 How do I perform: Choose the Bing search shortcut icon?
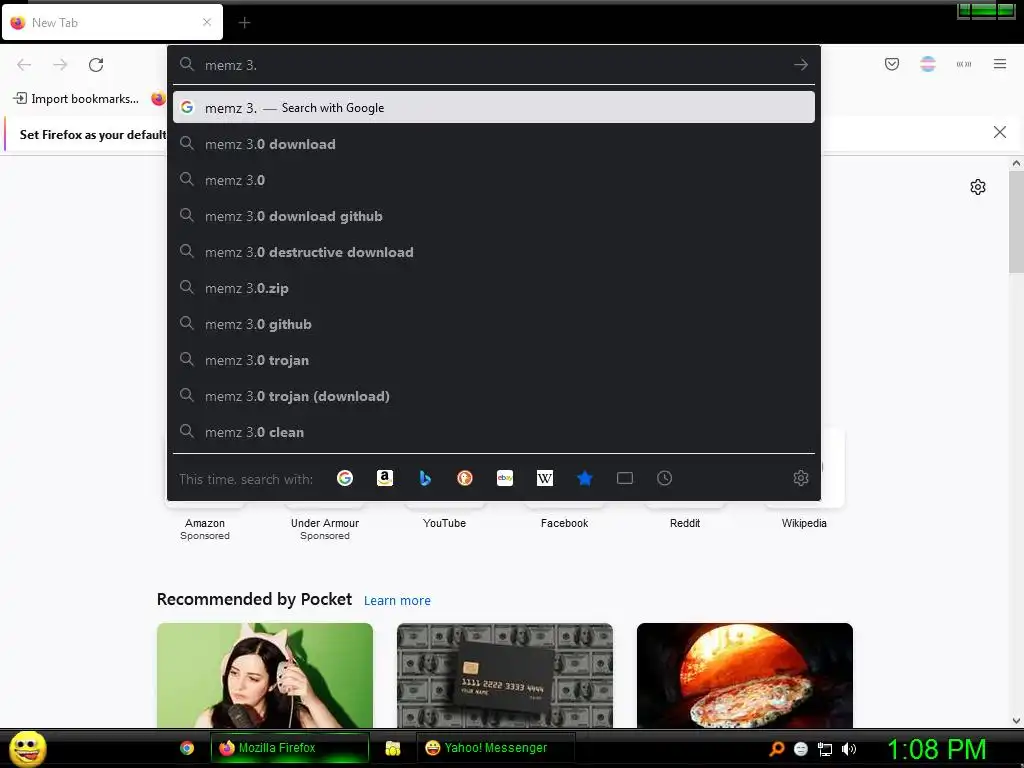425,478
